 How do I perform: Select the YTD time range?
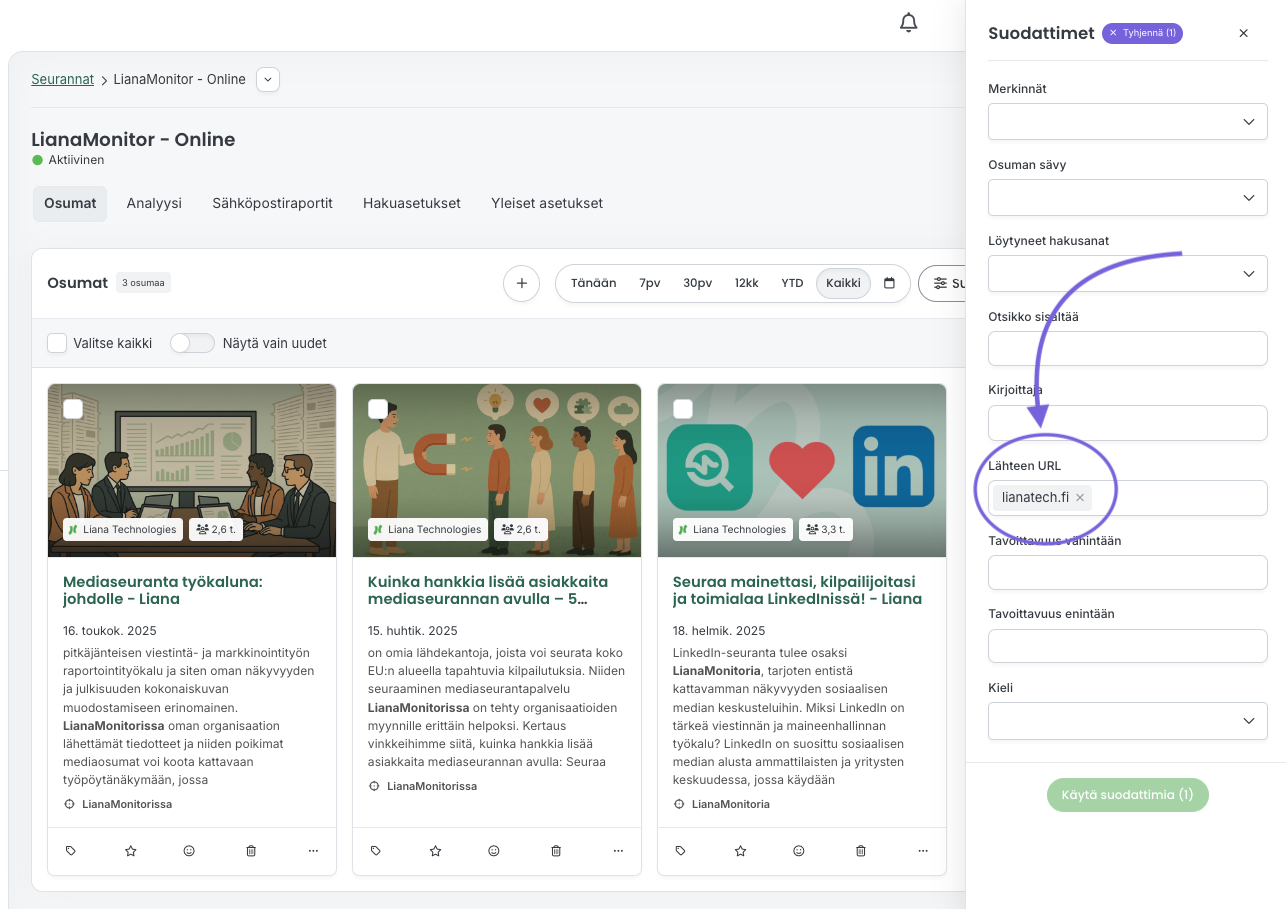(792, 283)
